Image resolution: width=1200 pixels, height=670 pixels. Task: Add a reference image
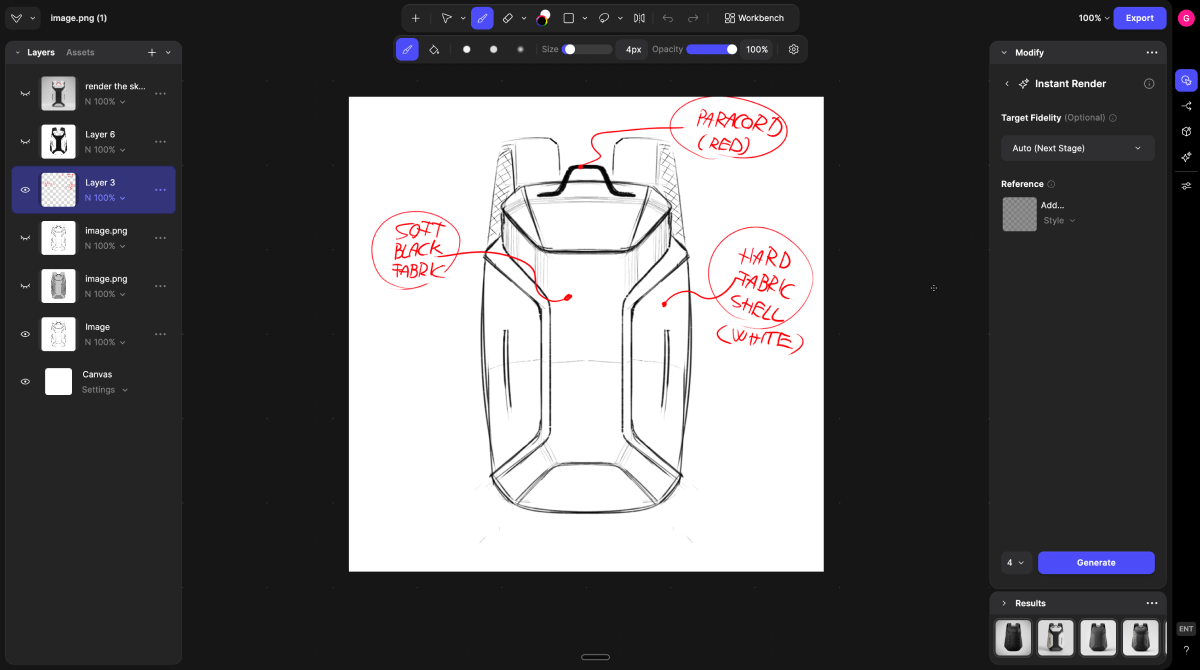pyautogui.click(x=1020, y=214)
